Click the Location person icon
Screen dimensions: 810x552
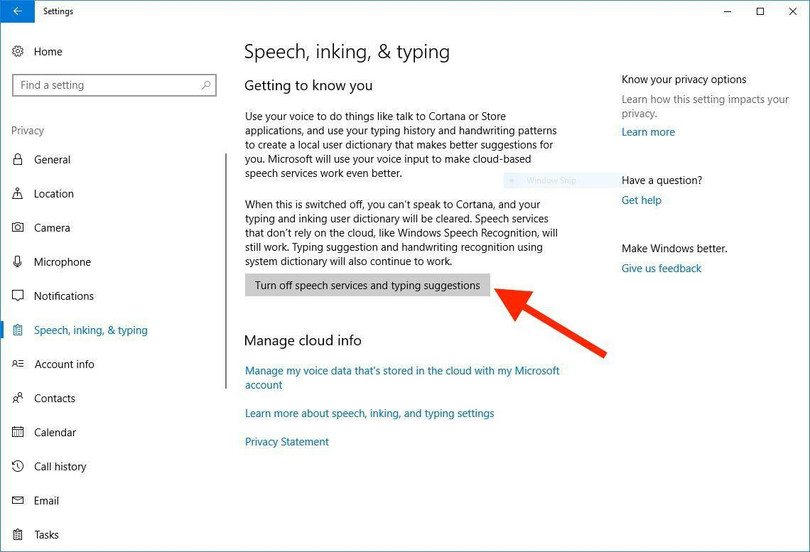pos(18,194)
